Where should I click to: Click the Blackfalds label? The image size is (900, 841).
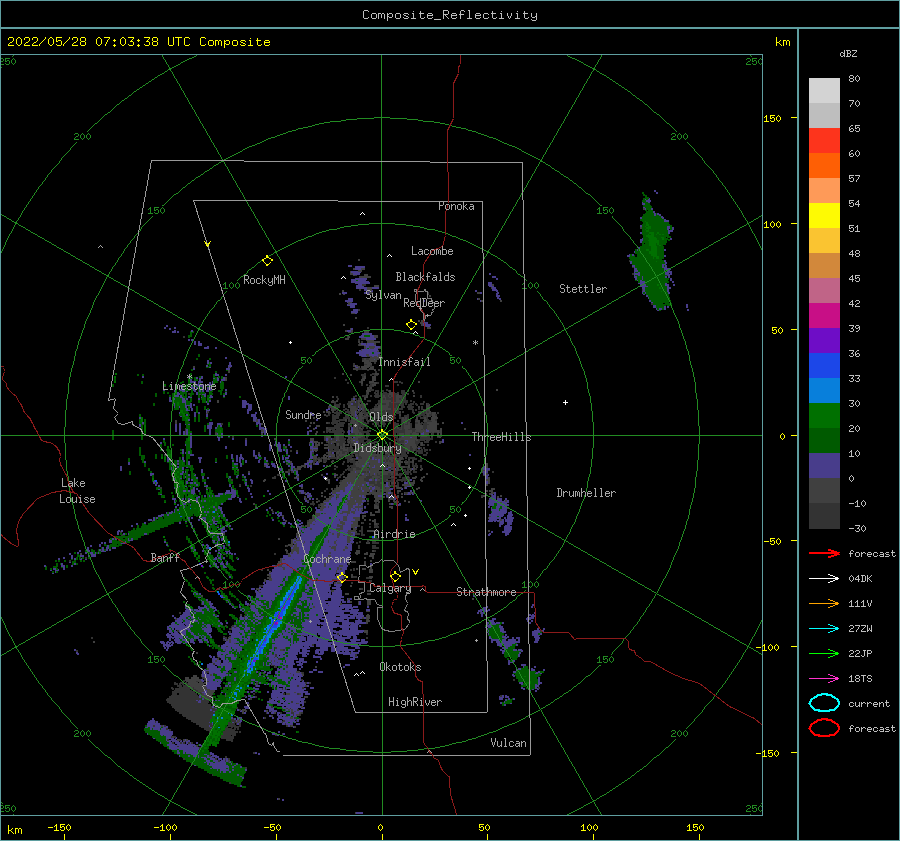tap(425, 277)
